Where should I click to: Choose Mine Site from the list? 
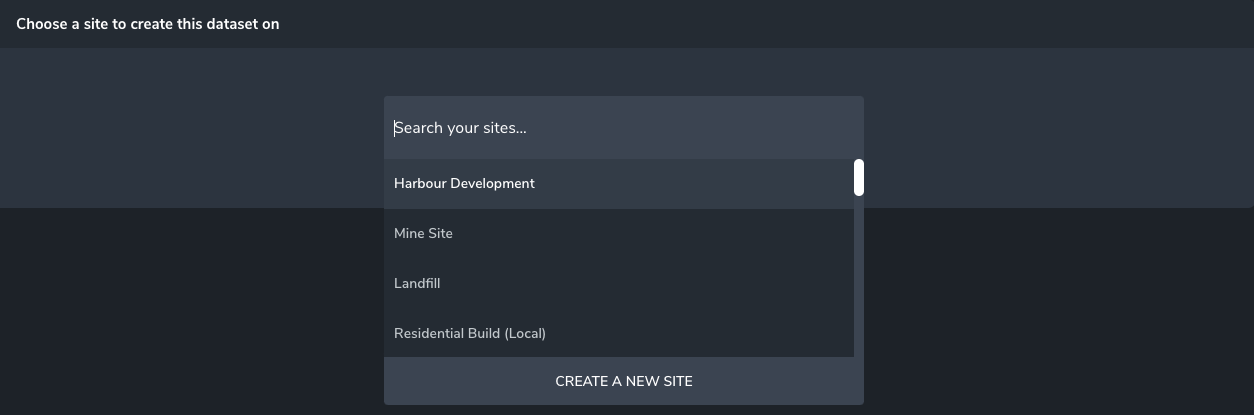click(424, 234)
